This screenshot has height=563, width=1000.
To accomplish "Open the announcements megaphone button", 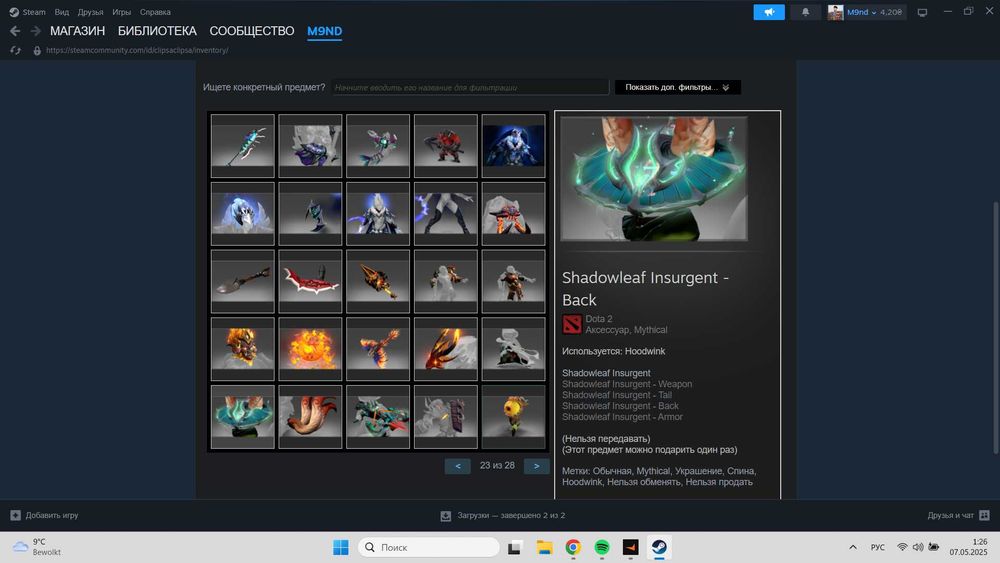I will point(769,11).
